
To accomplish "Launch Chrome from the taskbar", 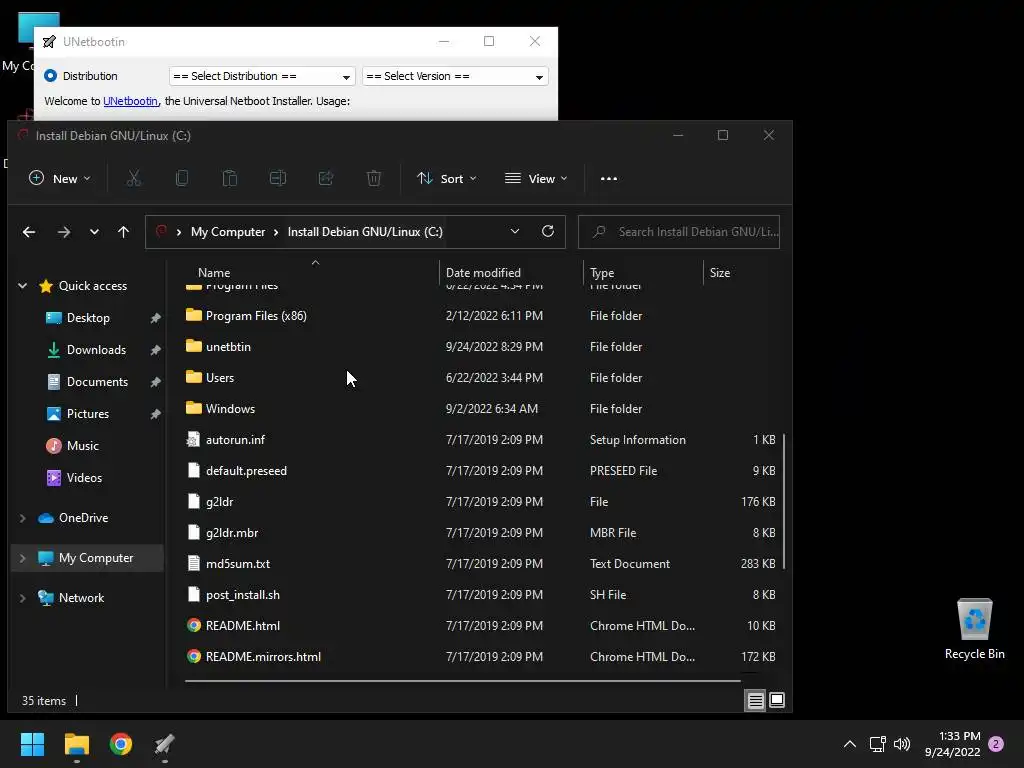I will (x=121, y=744).
